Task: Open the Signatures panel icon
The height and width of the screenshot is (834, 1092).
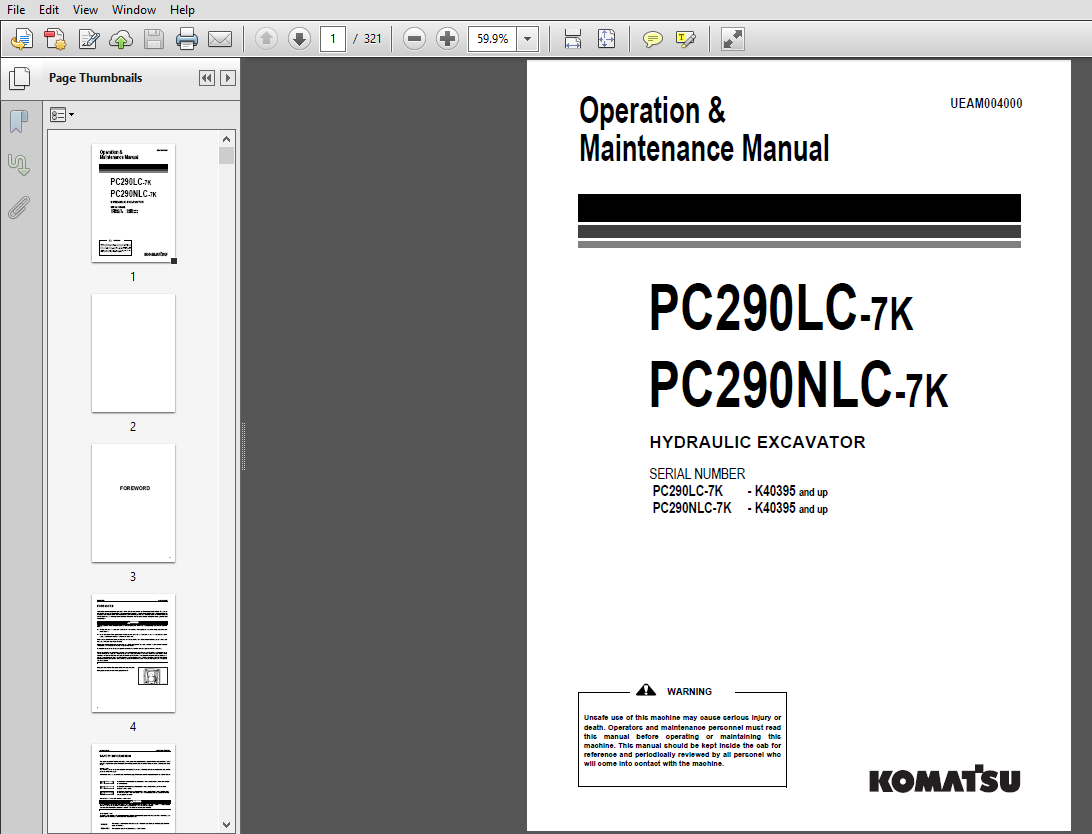Action: [19, 165]
